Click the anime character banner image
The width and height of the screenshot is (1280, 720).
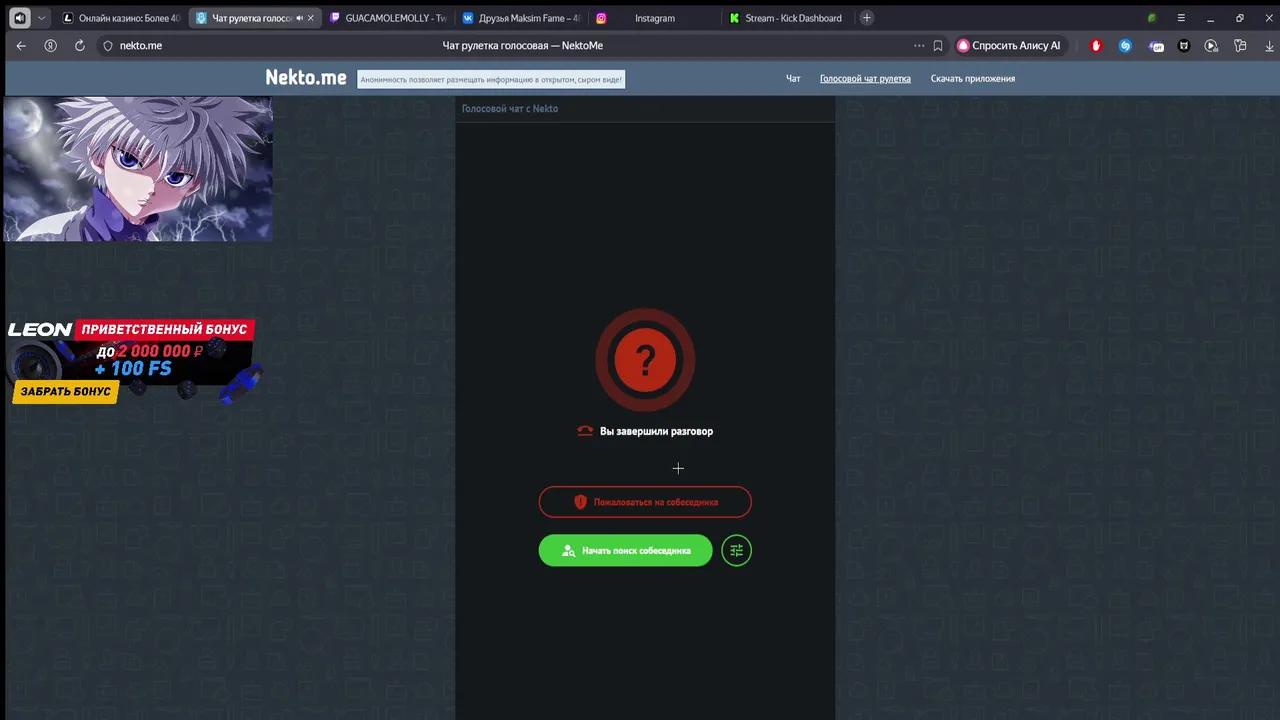[138, 169]
